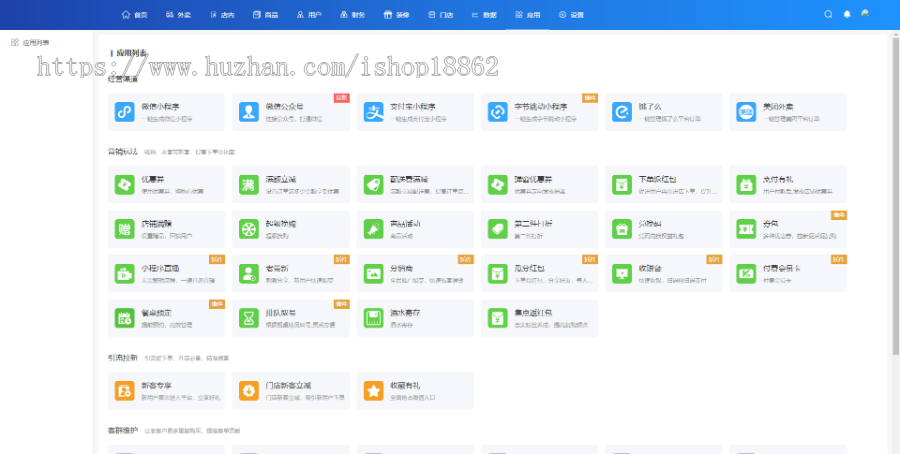Open the 满额立减 icon with 满 character
This screenshot has height=454, width=900.
click(249, 184)
